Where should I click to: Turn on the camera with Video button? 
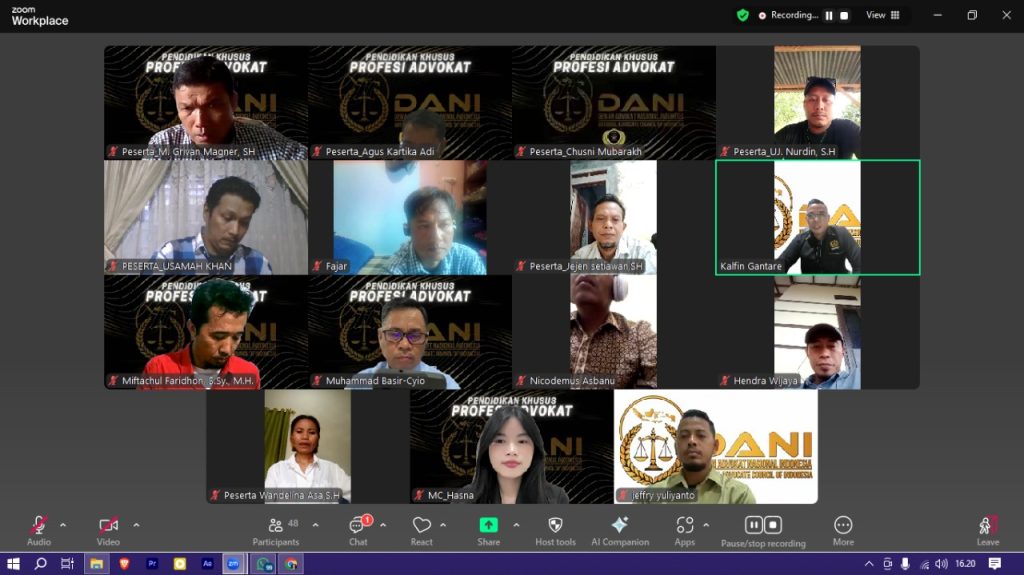coord(108,528)
